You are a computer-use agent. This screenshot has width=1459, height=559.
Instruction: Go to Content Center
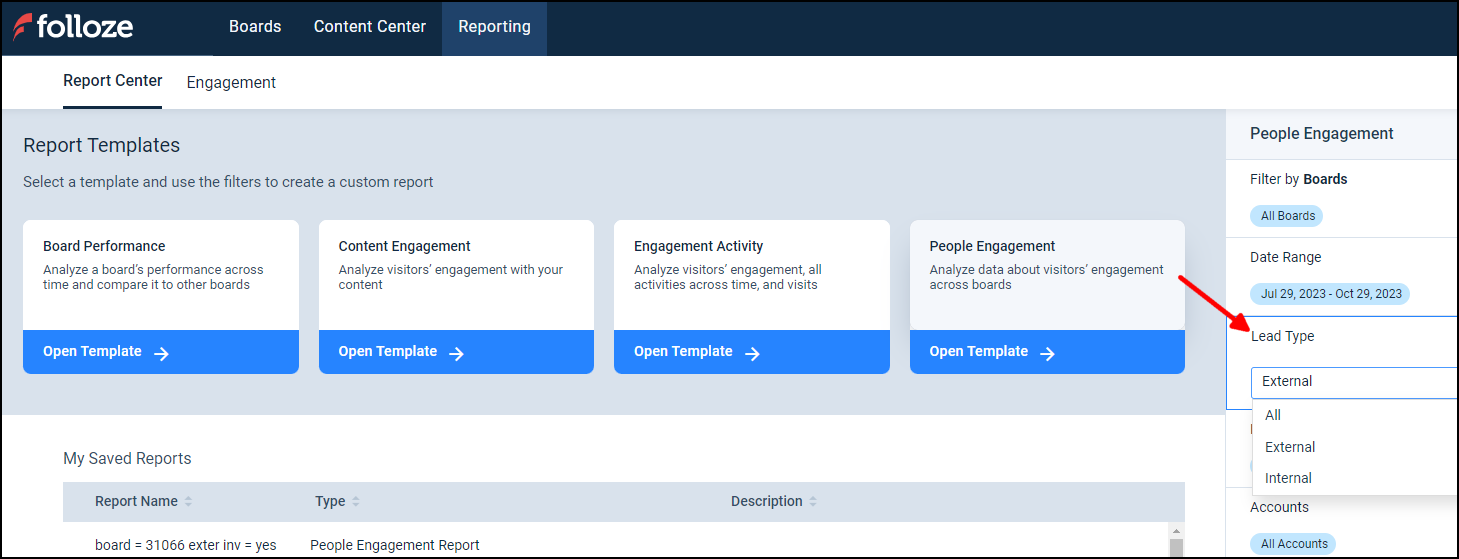coord(370,27)
